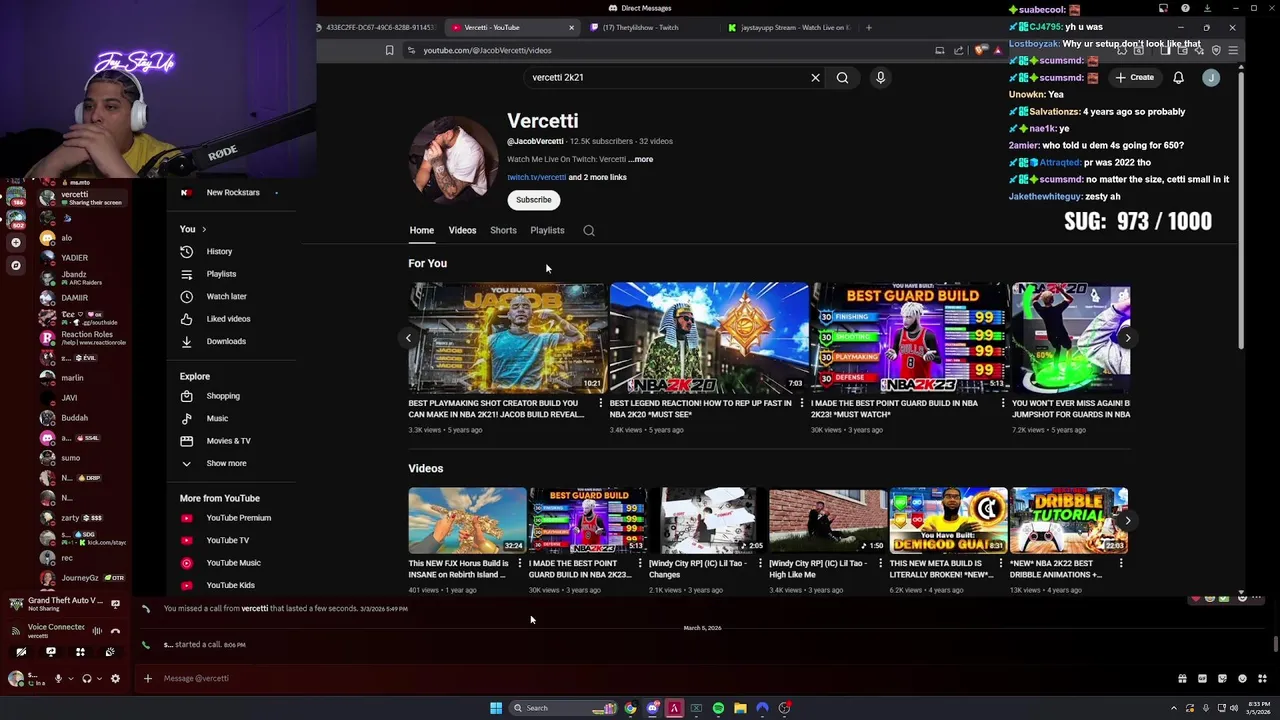This screenshot has height=720, width=1280.
Task: Open the Dribble Tutorial video thumbnail
Action: tap(1069, 520)
